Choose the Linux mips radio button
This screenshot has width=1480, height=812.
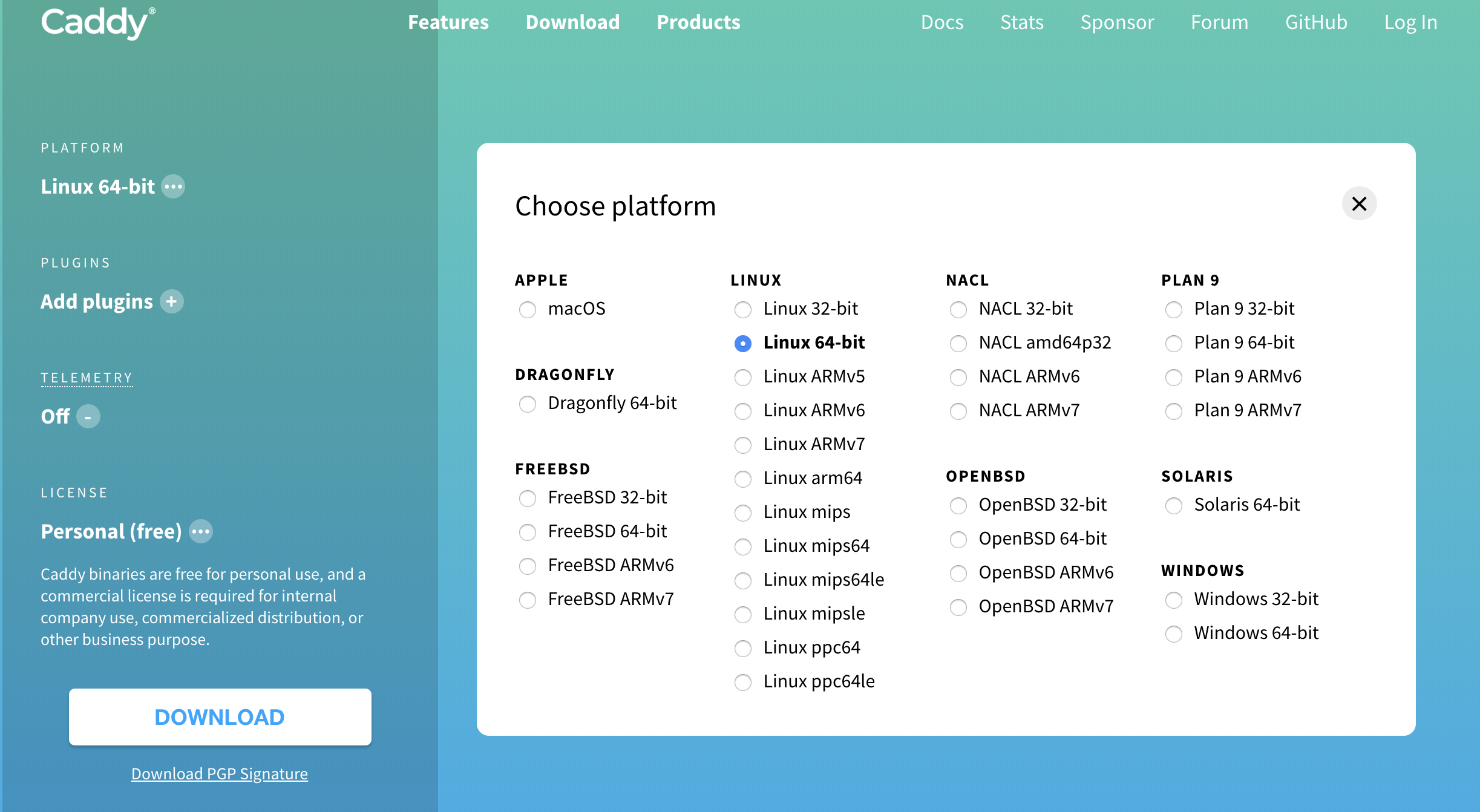tap(743, 512)
